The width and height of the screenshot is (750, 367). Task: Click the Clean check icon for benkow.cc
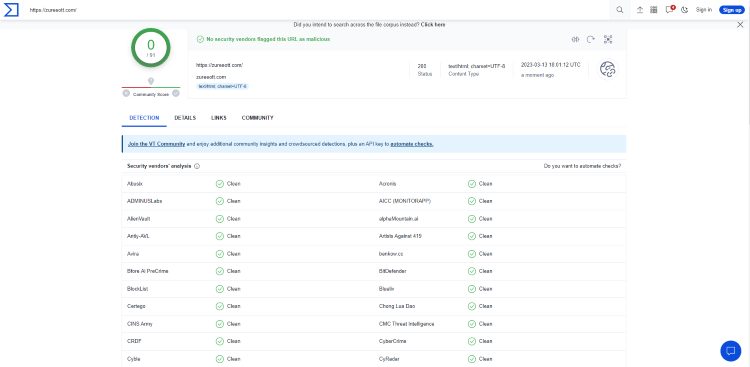click(x=472, y=254)
